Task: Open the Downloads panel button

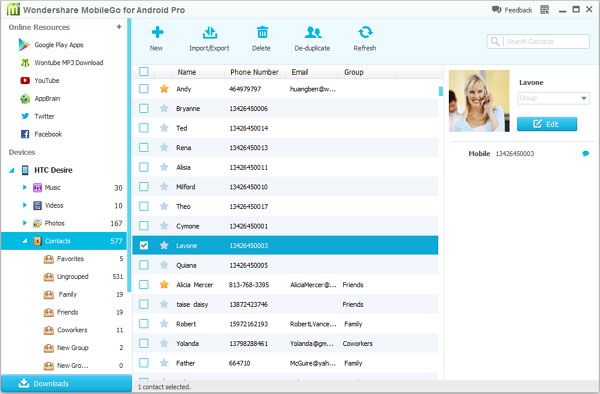Action: tap(66, 383)
